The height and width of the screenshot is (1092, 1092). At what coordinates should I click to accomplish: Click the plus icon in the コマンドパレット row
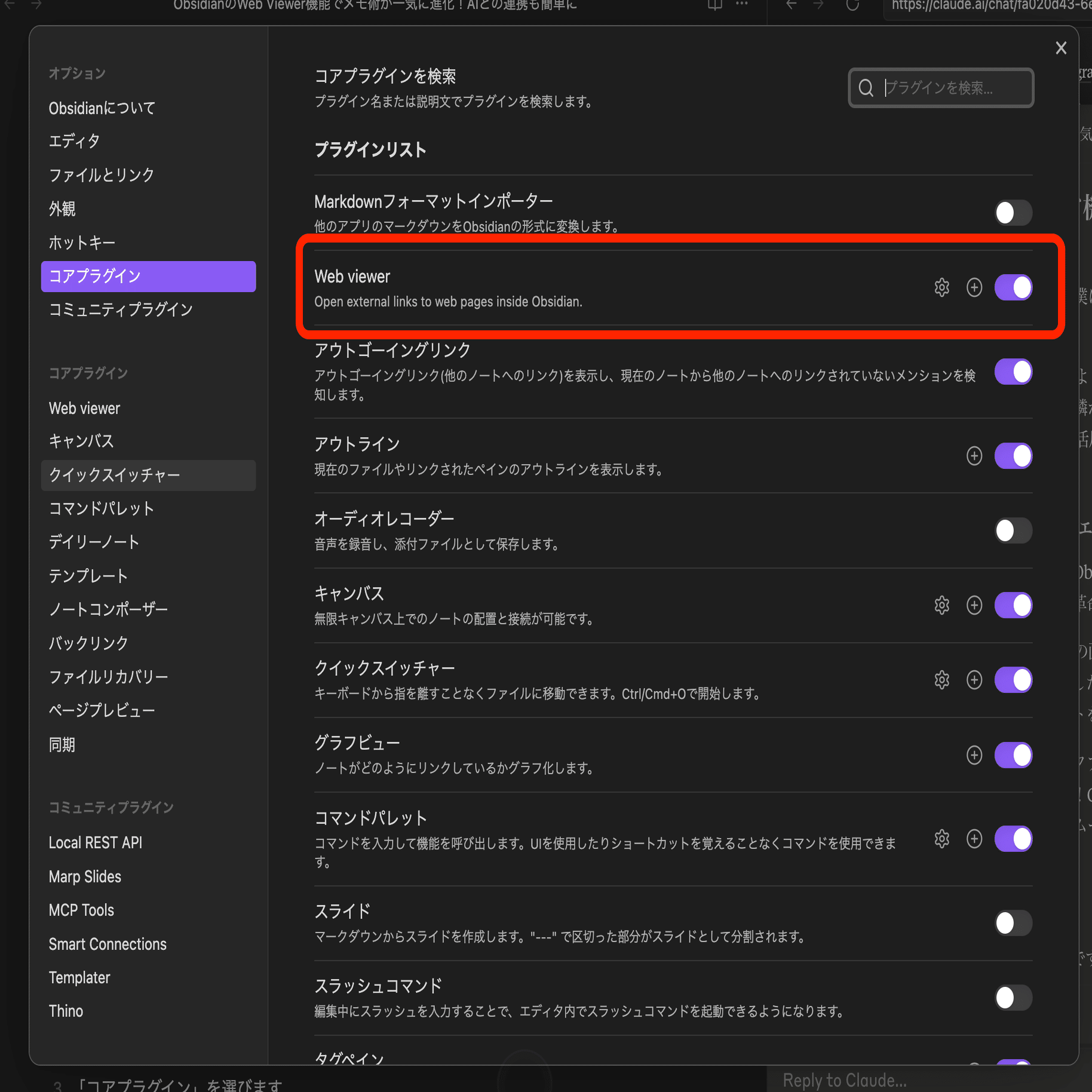[974, 839]
